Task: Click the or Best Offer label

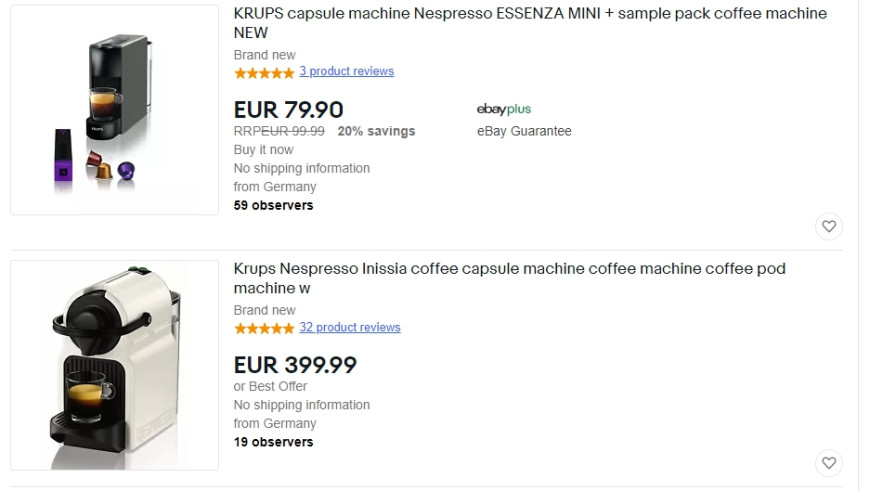Action: [x=270, y=386]
